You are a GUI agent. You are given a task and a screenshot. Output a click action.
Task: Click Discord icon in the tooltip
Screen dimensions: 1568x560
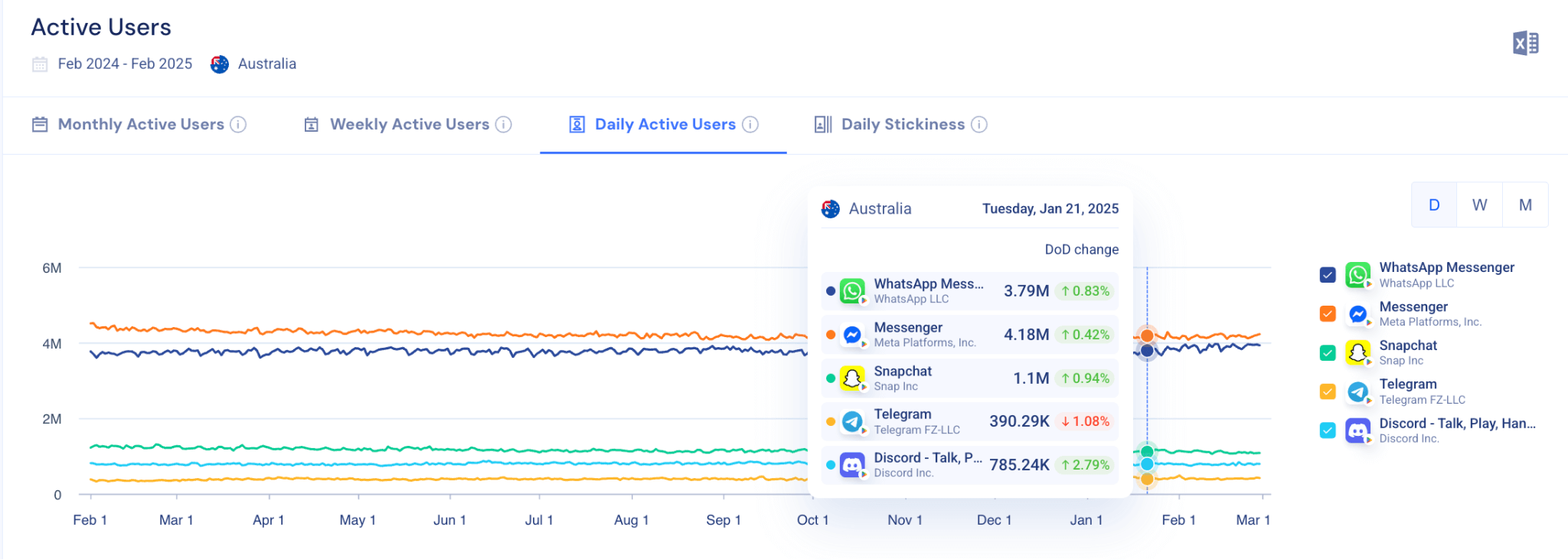coord(852,465)
